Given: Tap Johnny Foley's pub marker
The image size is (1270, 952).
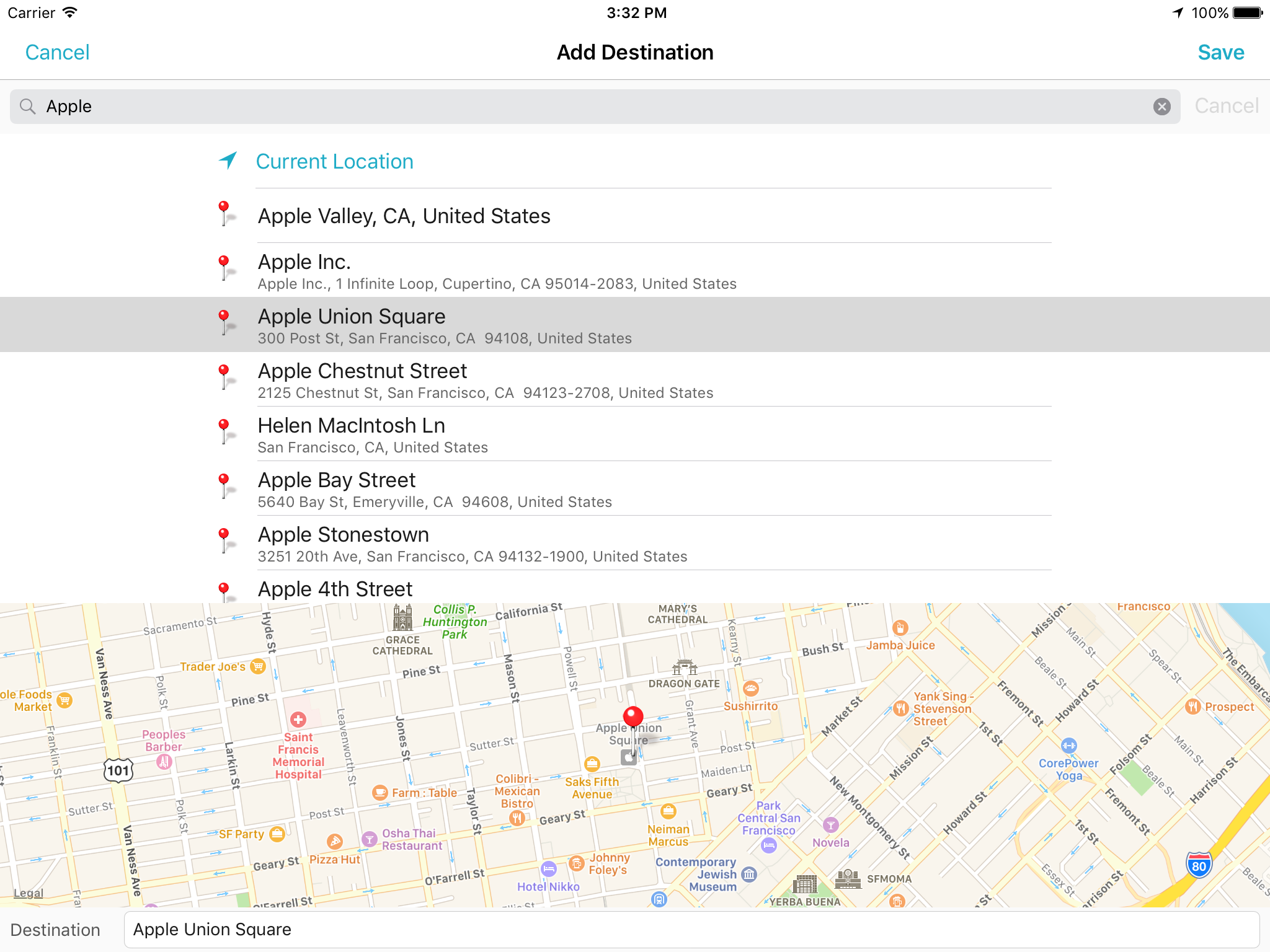Looking at the screenshot, I should (577, 863).
